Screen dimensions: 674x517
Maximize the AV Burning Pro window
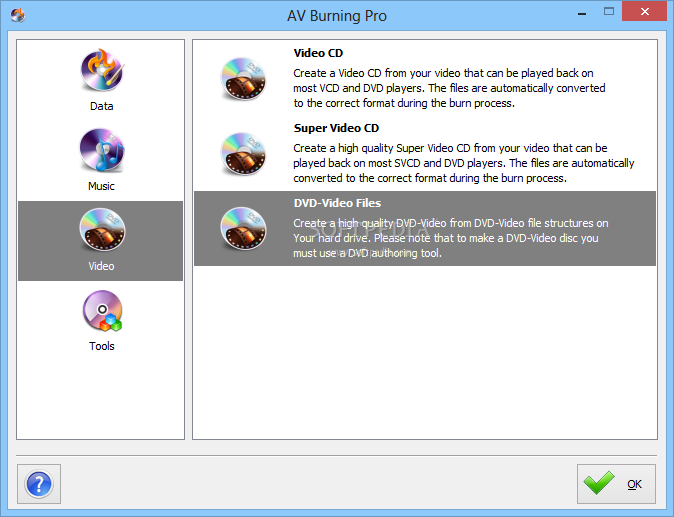pyautogui.click(x=609, y=12)
